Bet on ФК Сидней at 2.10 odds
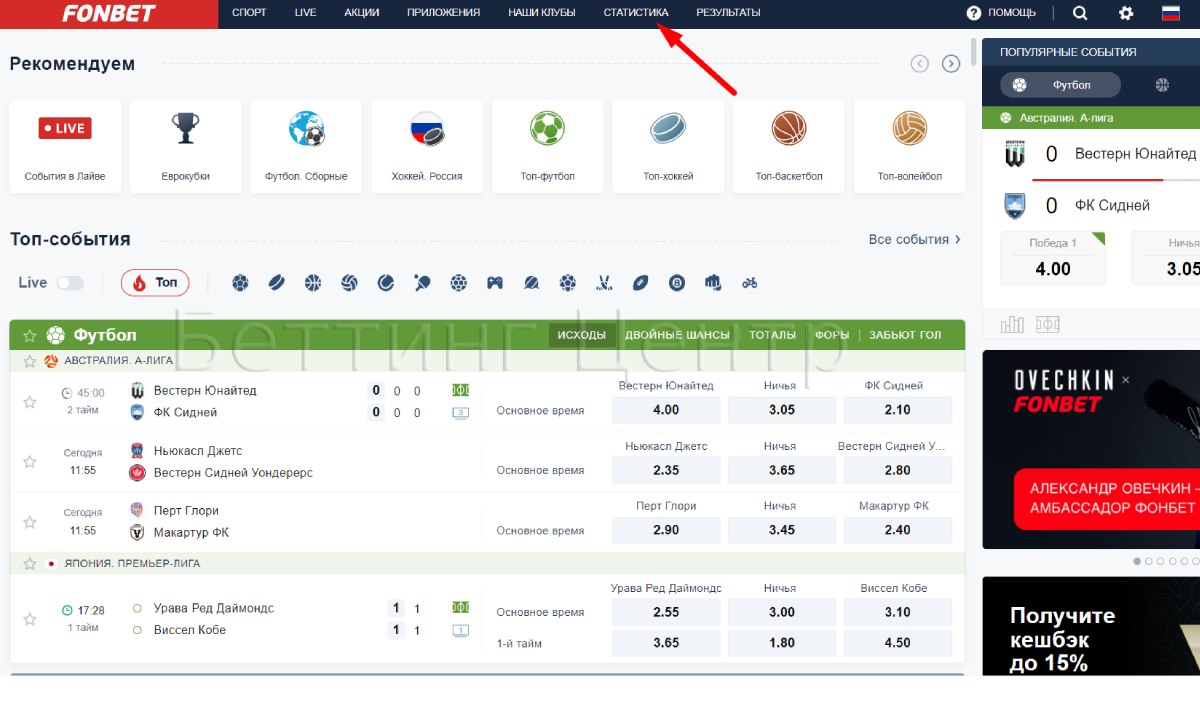 (898, 410)
